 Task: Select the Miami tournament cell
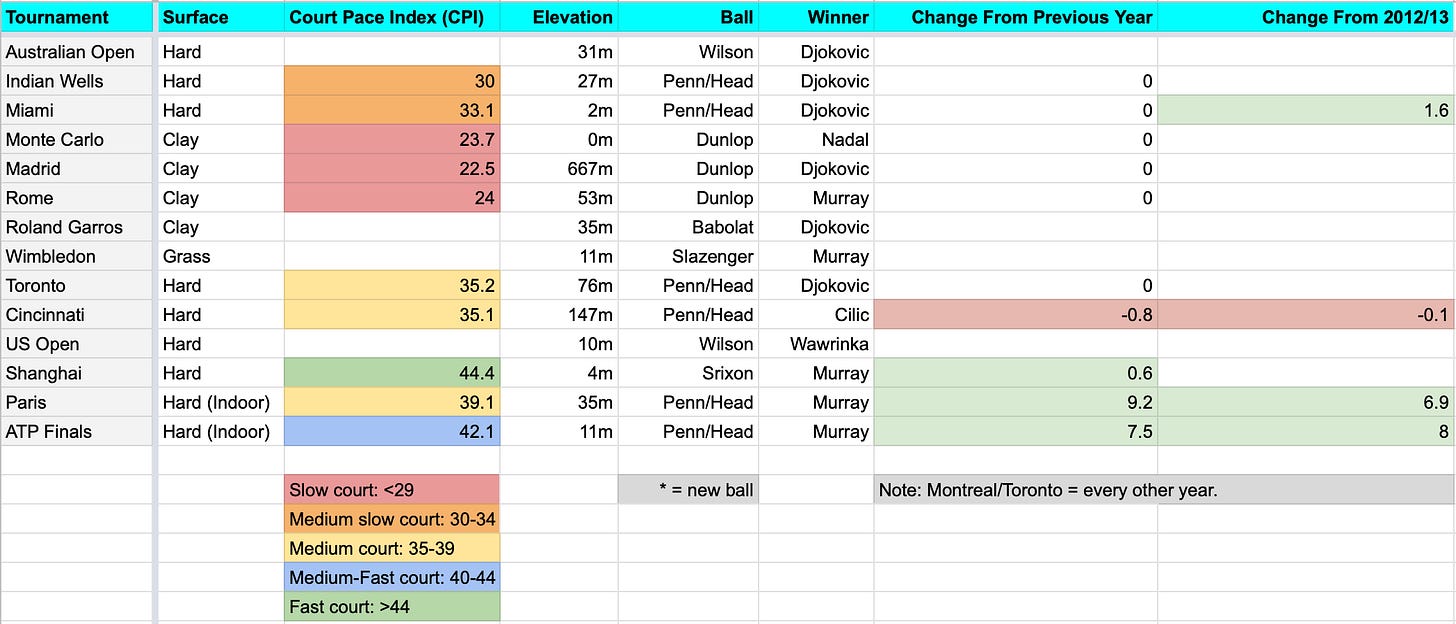(x=76, y=110)
